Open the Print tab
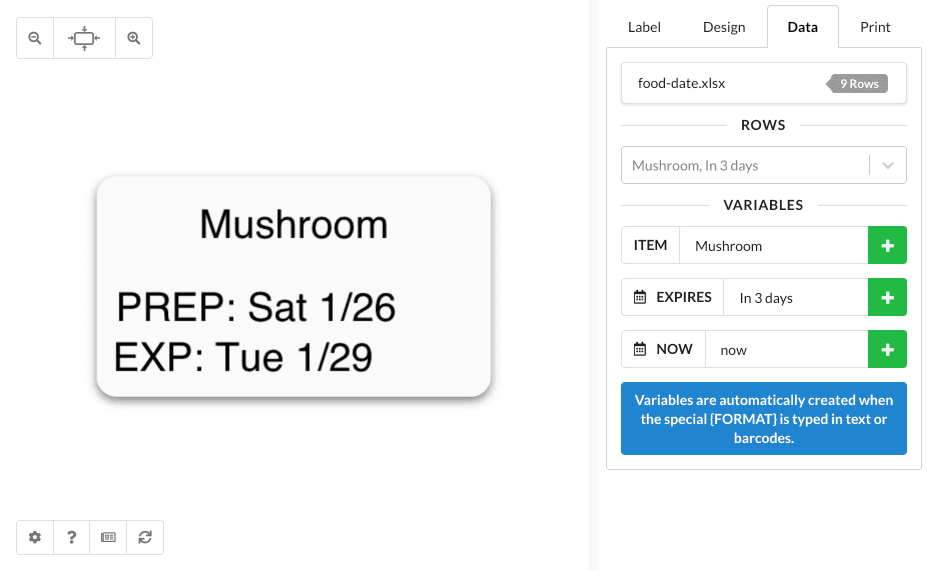 (x=875, y=27)
